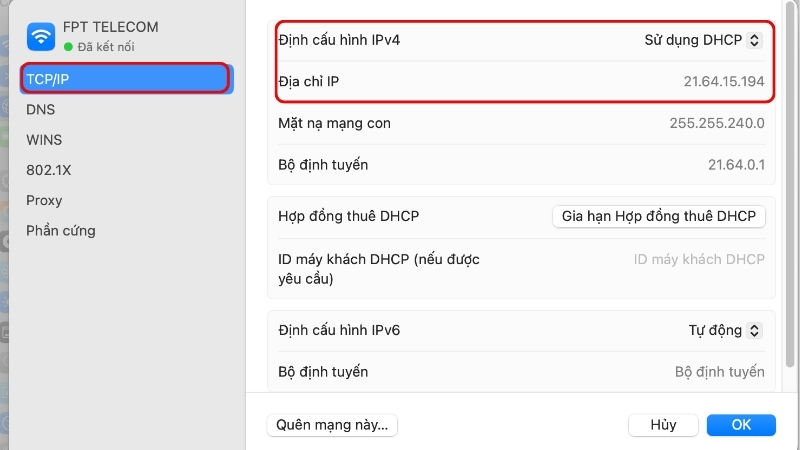Click Gia hạn Hợp đồng thuê DHCP button
800x450 pixels.
(659, 216)
